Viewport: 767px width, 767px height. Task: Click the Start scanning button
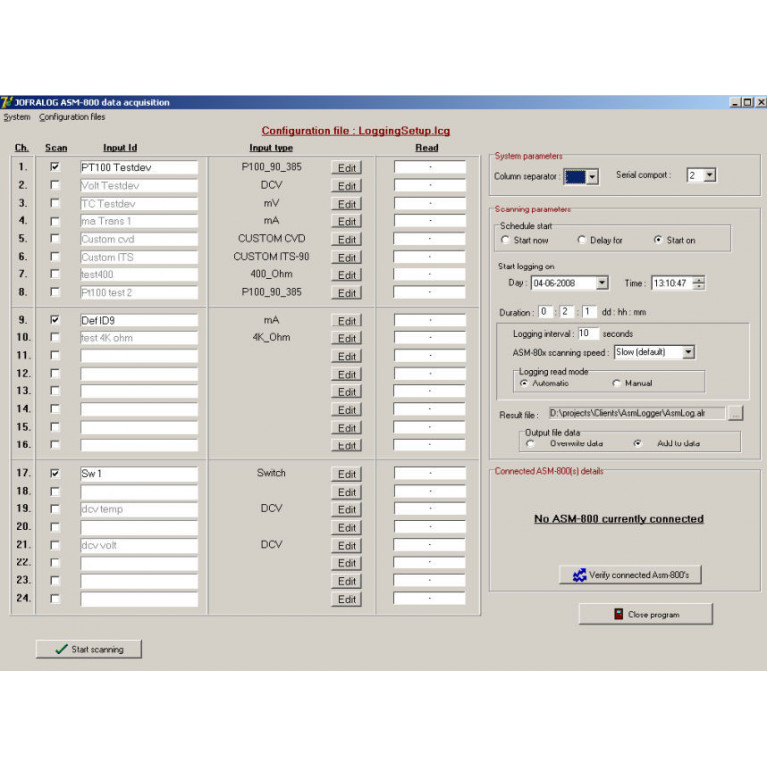click(89, 649)
